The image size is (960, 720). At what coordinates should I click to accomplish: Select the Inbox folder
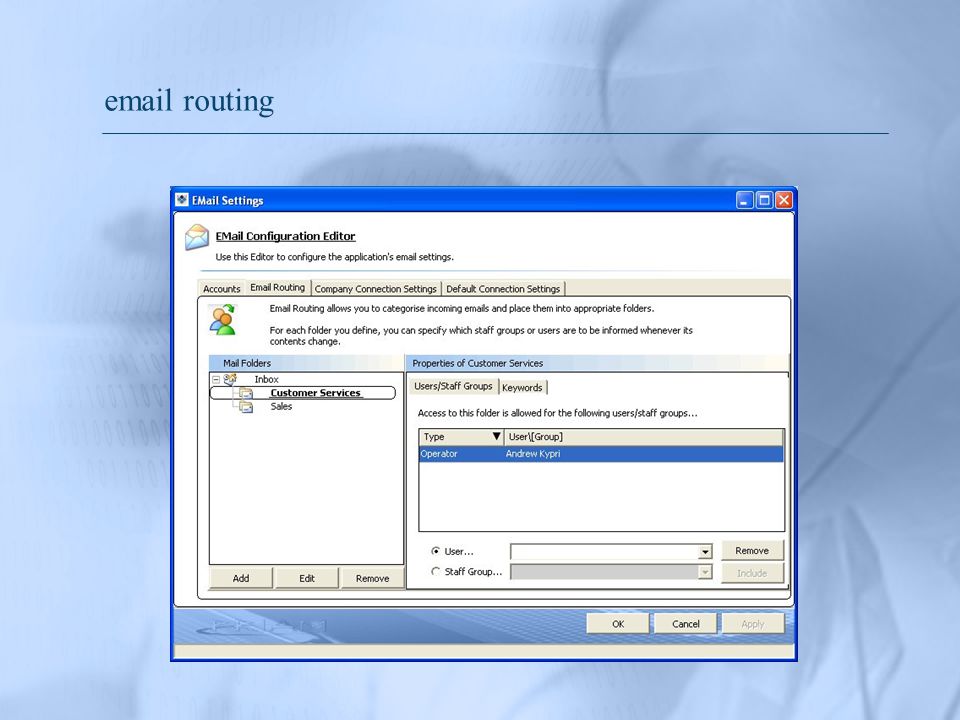[266, 380]
